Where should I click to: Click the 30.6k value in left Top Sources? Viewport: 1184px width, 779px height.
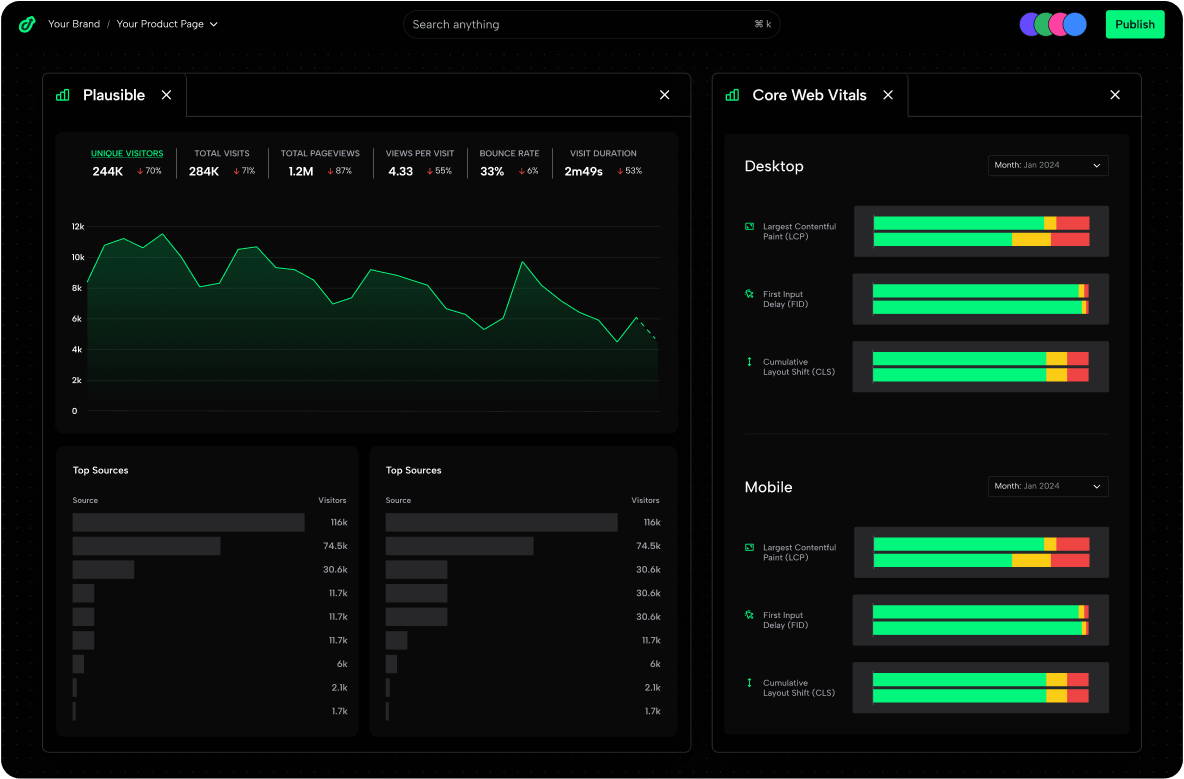pos(335,570)
